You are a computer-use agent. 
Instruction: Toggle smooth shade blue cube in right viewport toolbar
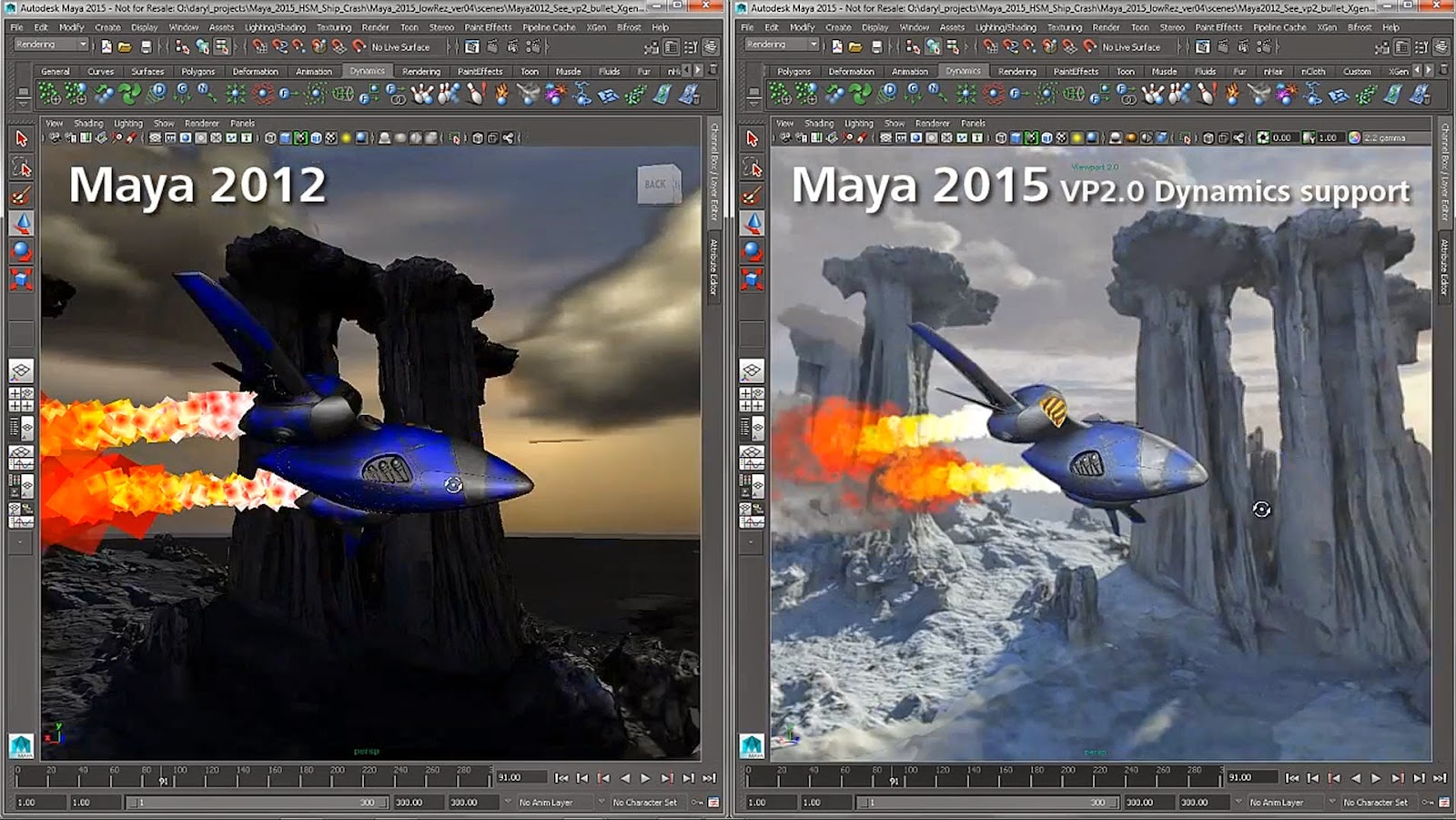1016,138
